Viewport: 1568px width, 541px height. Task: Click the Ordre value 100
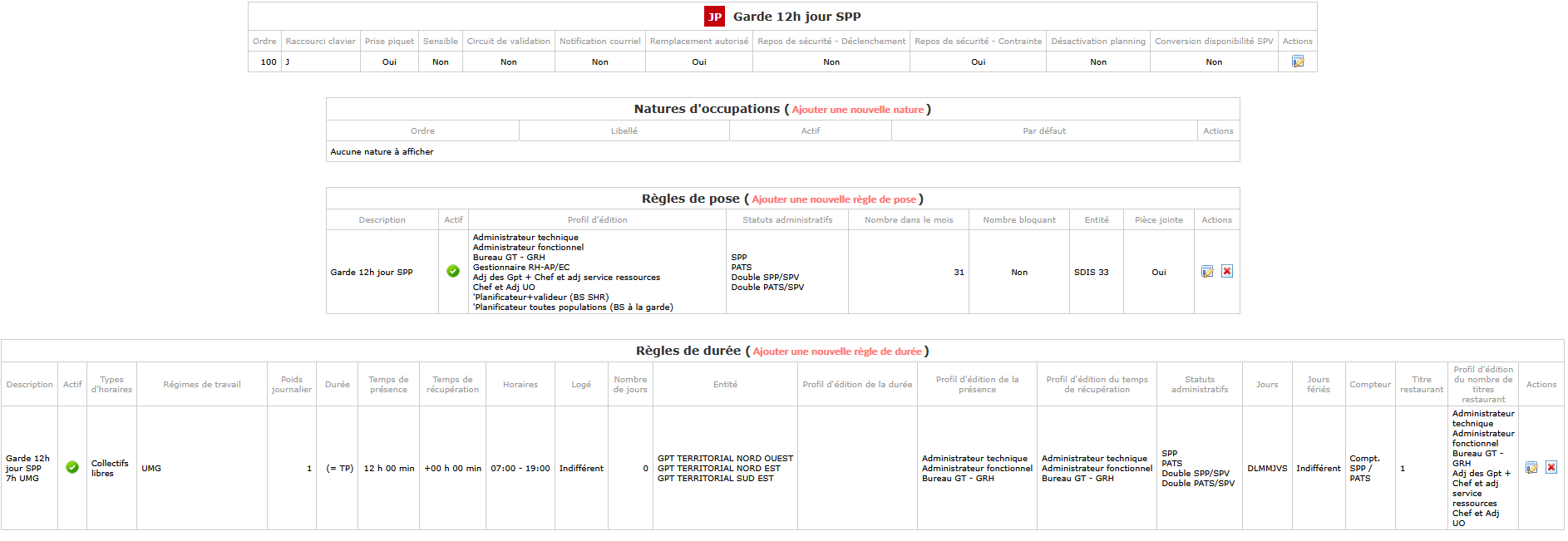tap(269, 62)
